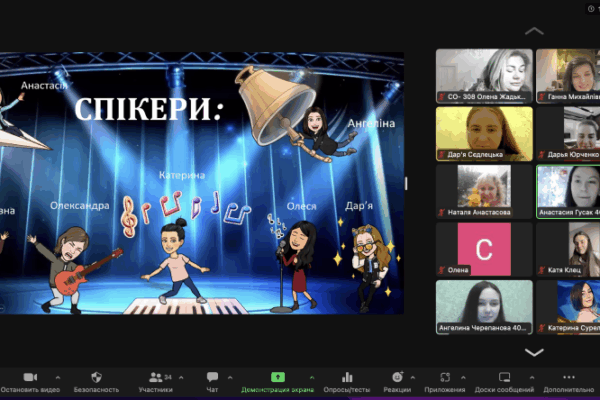Open the Participants panel icon
The height and width of the screenshot is (400, 600).
[155, 376]
